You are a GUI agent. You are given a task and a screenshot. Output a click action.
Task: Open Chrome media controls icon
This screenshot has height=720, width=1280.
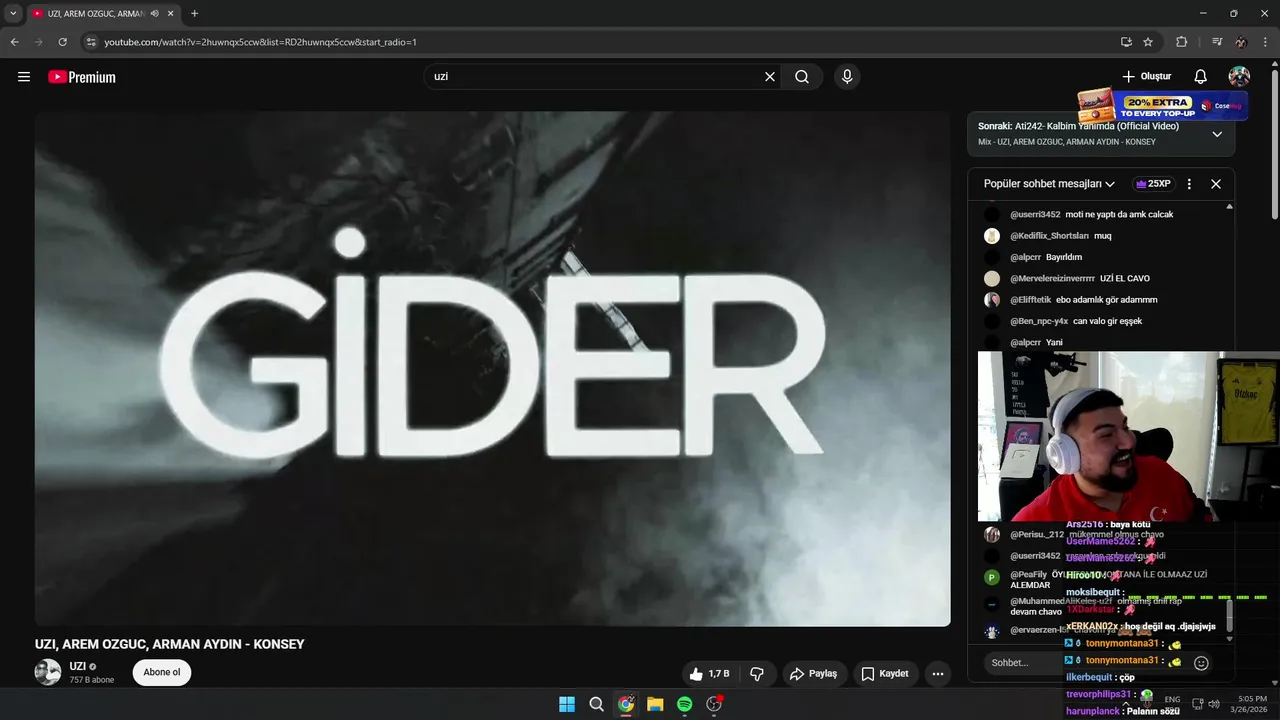tap(1216, 42)
